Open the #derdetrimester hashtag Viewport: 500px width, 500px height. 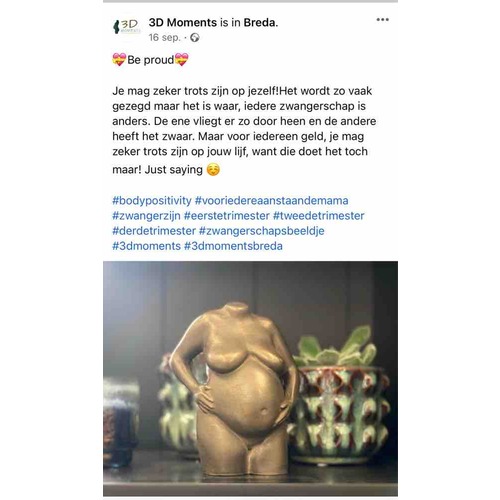[154, 231]
